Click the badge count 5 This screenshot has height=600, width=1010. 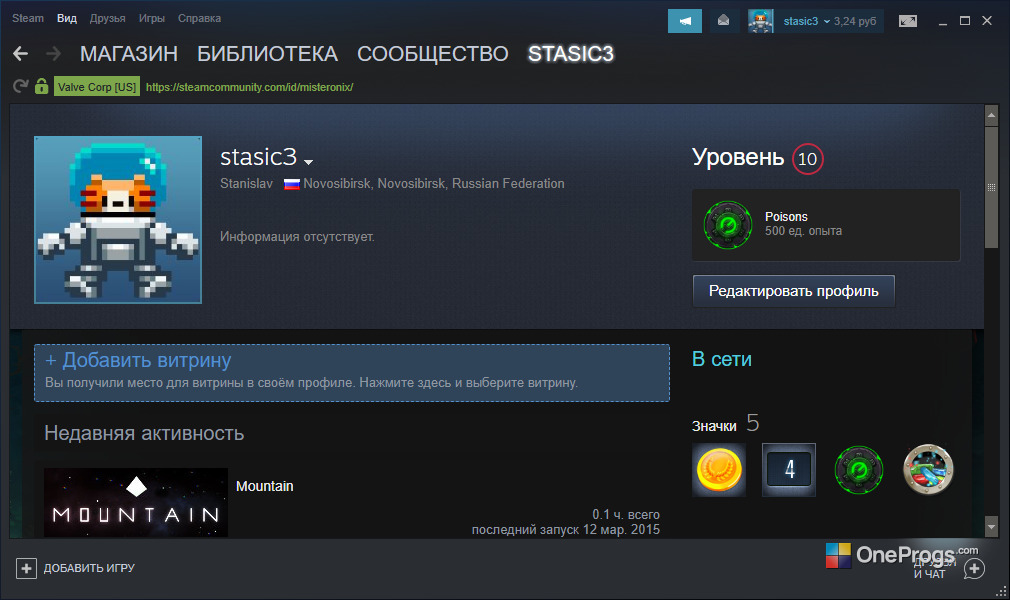coord(753,423)
